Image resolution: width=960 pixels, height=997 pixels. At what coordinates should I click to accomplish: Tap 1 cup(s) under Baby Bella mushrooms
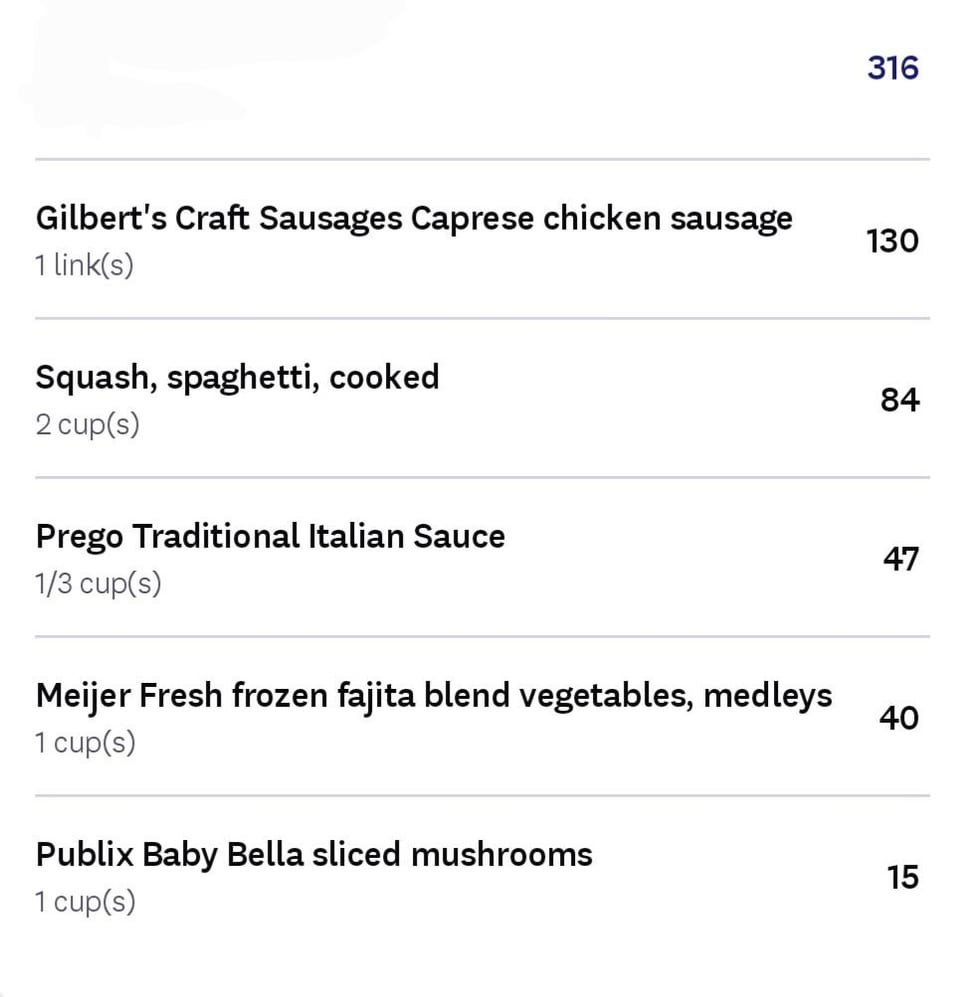(85, 902)
